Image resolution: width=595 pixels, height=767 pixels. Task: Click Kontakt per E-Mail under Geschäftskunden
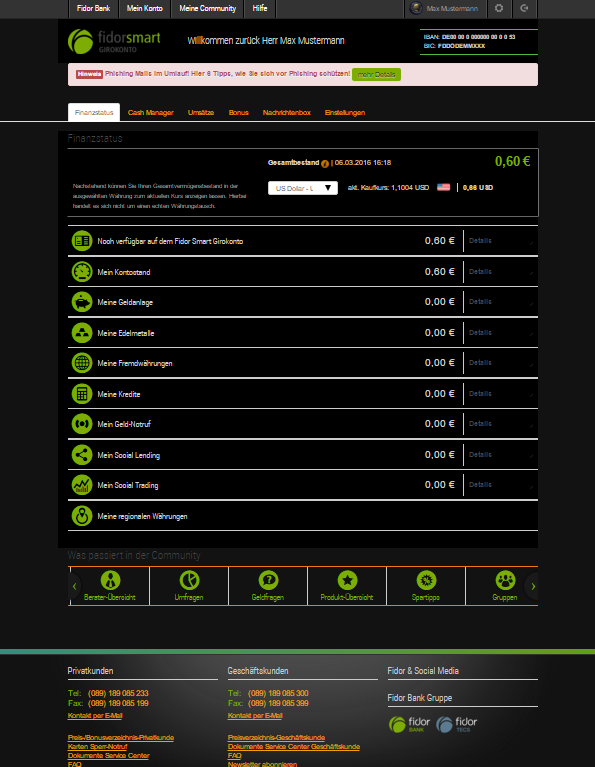(x=255, y=716)
